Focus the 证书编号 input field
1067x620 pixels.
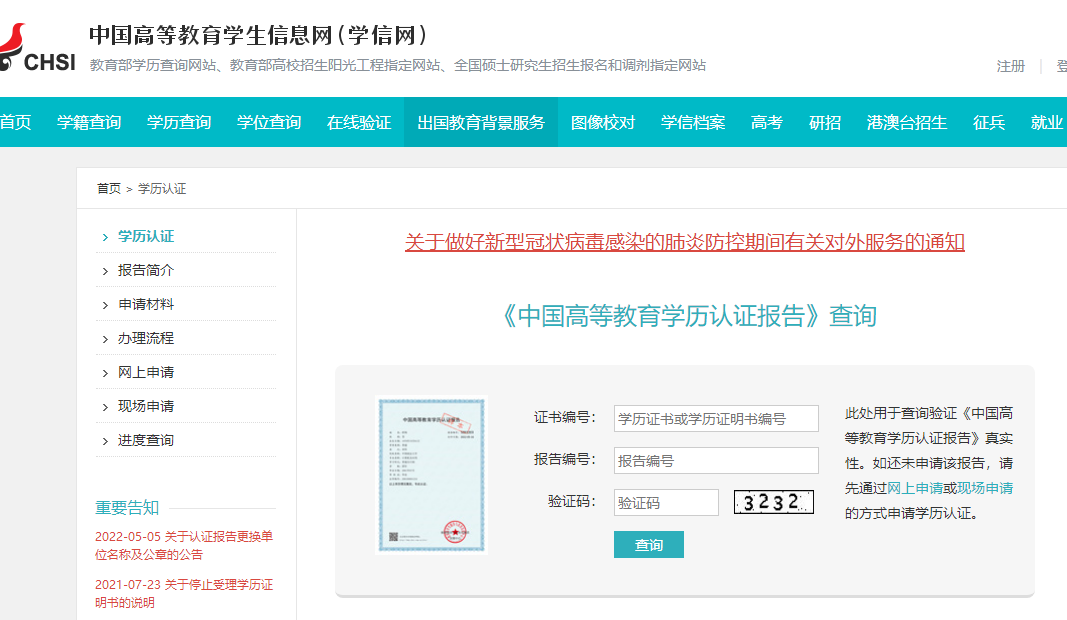click(x=716, y=418)
